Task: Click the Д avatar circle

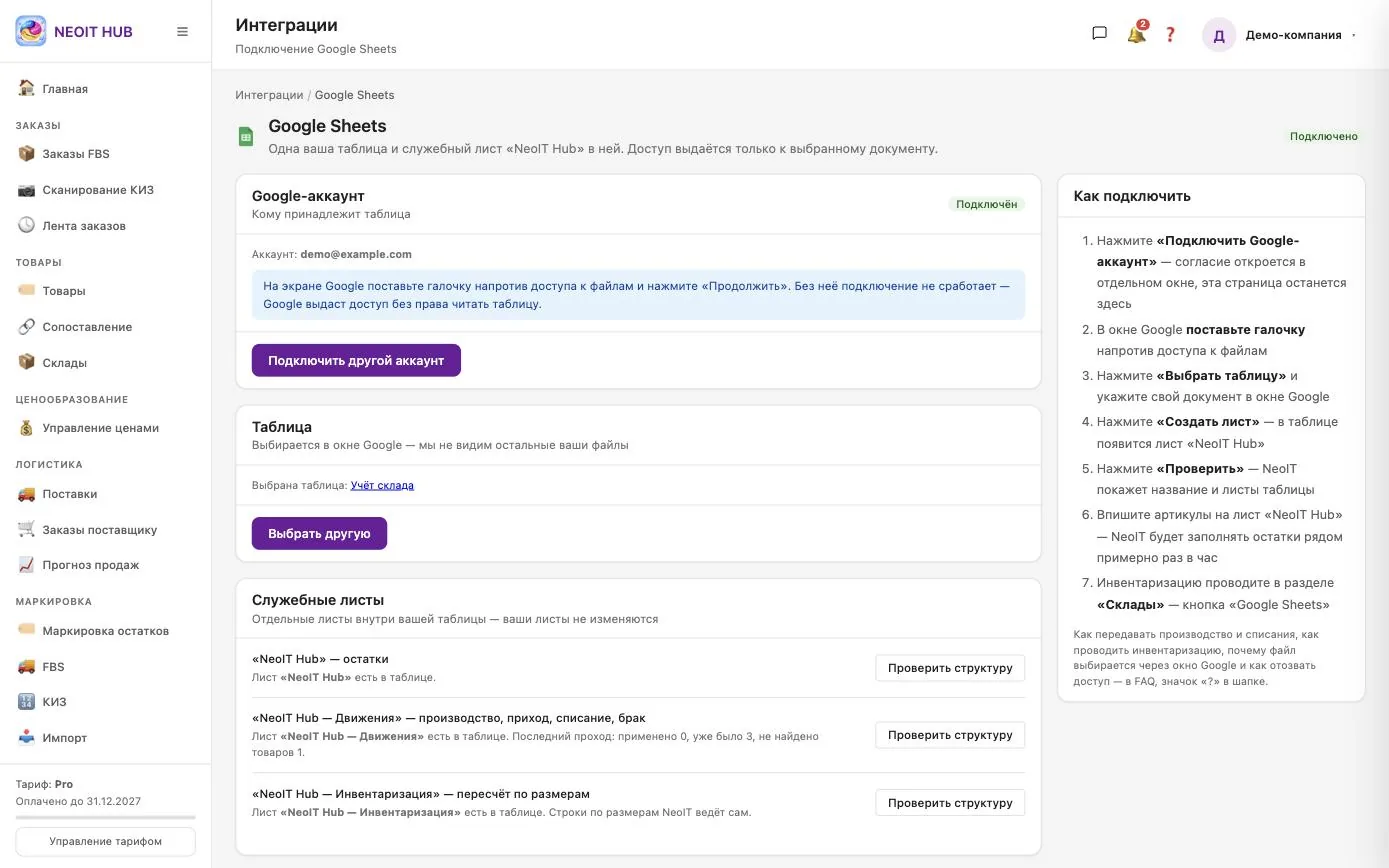Action: coord(1219,35)
